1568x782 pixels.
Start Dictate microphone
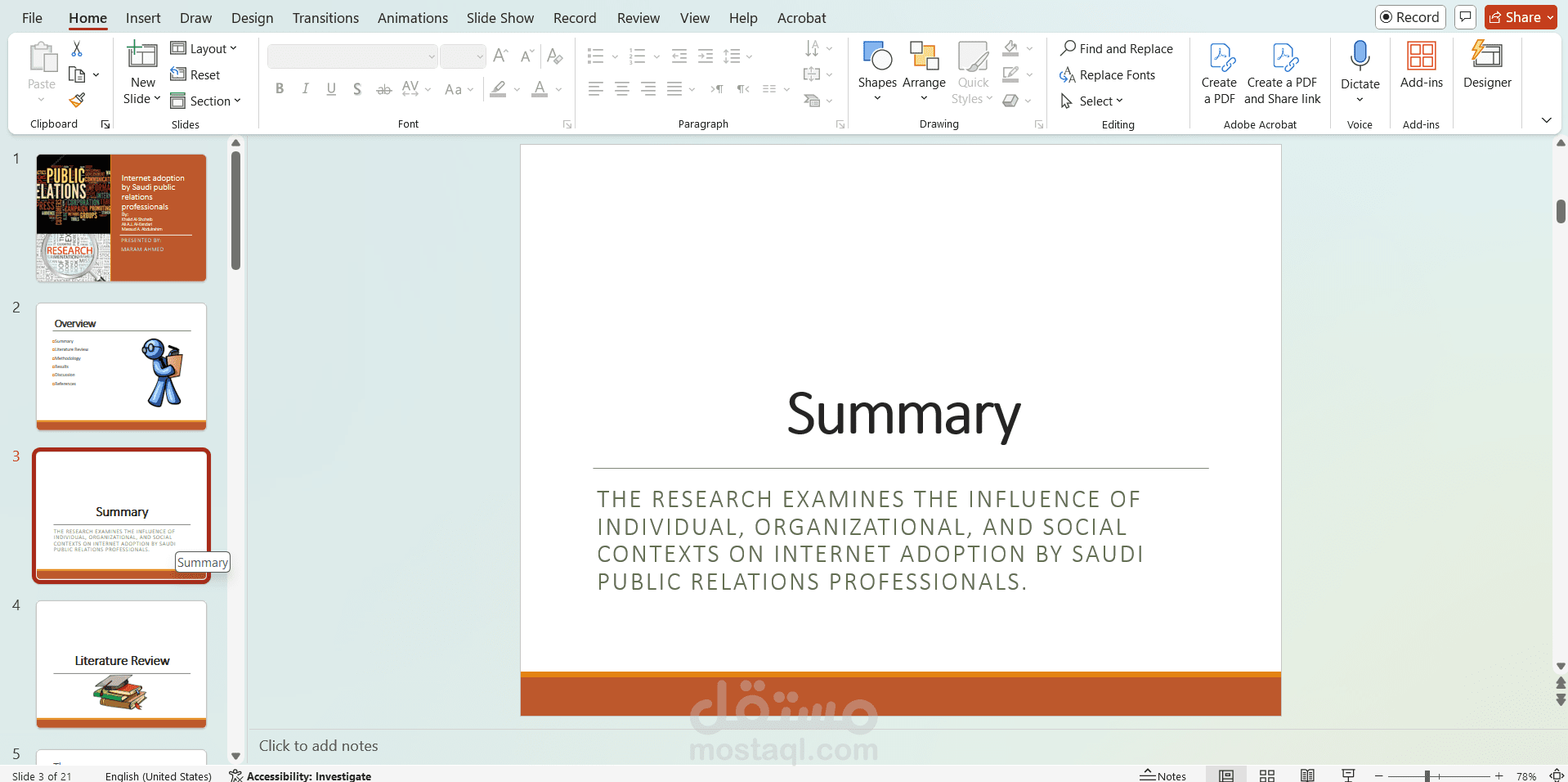pos(1360,72)
